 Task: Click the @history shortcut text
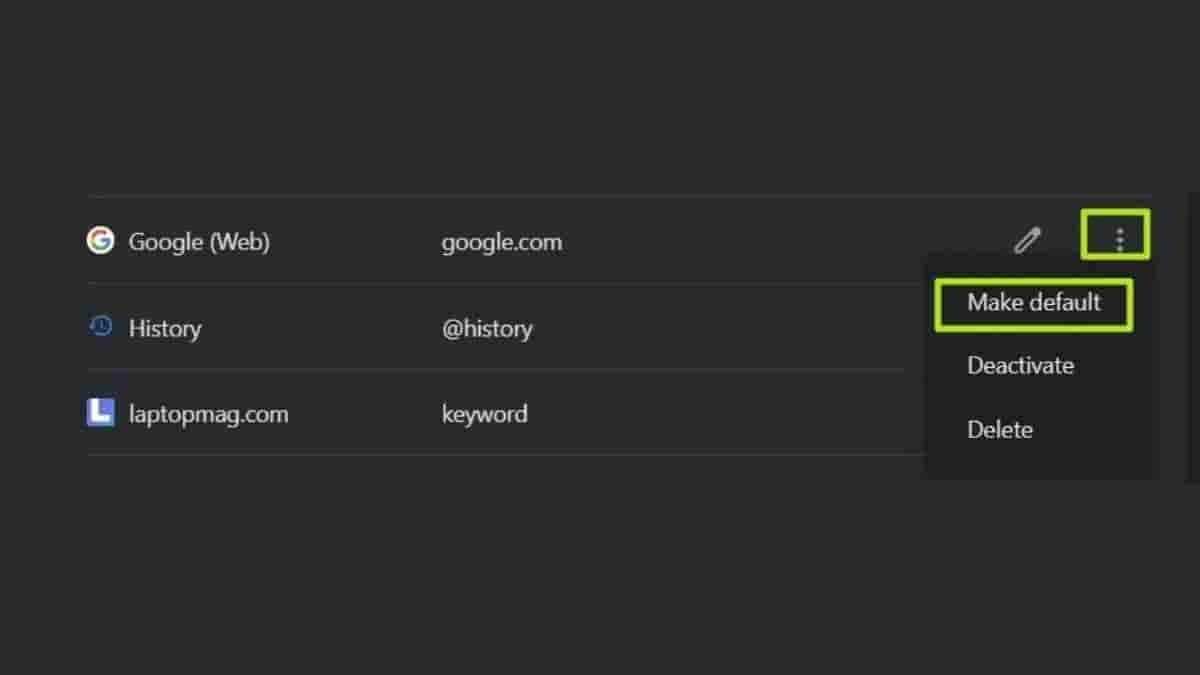(x=487, y=328)
